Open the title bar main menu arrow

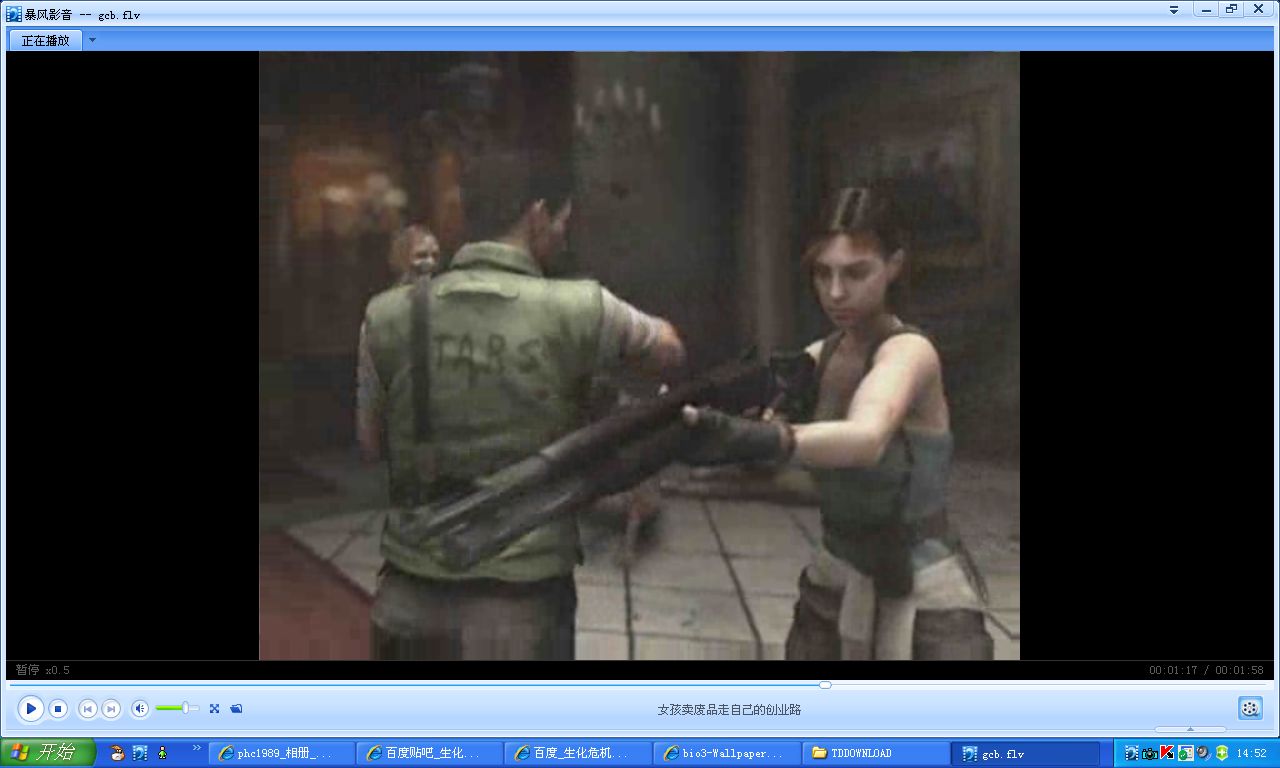pos(1173,10)
